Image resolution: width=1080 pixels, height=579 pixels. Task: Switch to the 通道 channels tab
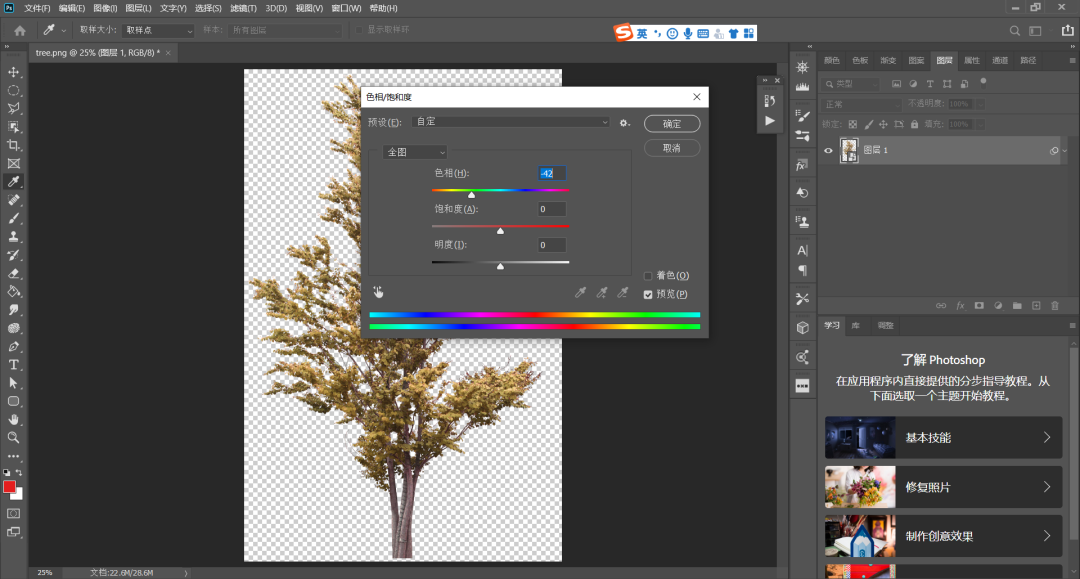click(x=1000, y=60)
